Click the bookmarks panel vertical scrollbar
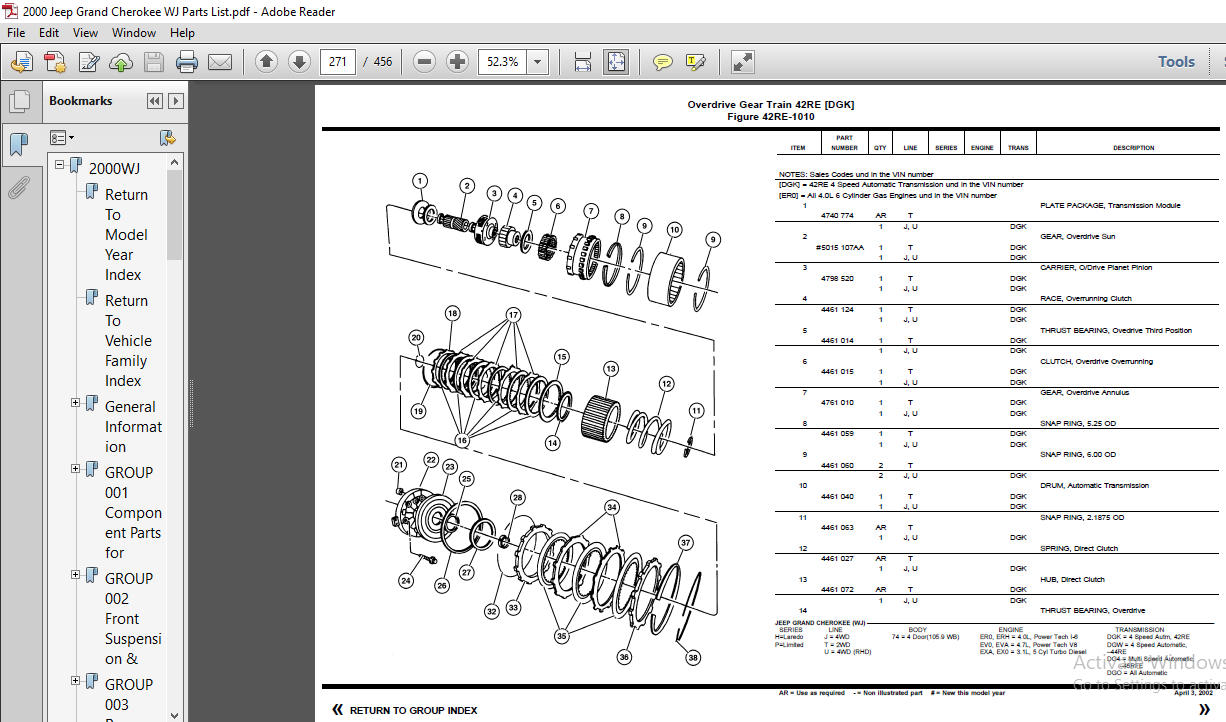Screen dimensions: 1226x722 tap(175, 215)
